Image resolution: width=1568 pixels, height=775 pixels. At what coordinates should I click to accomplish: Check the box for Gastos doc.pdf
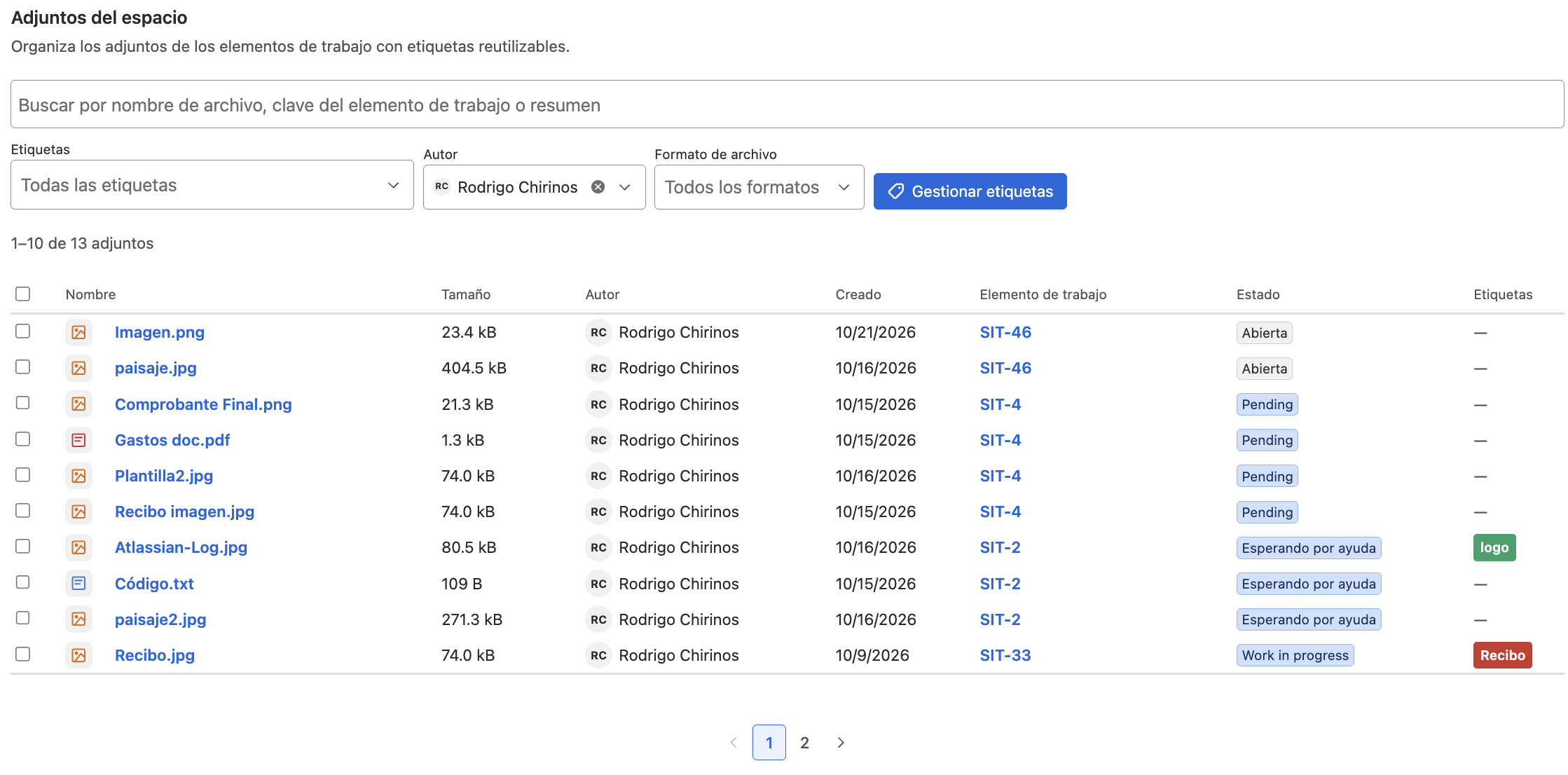[23, 439]
